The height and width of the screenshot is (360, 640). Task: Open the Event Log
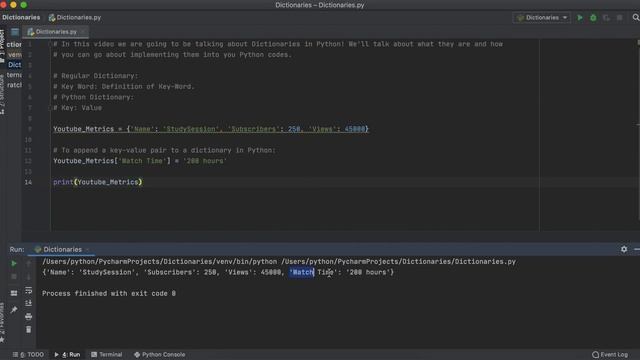point(610,355)
